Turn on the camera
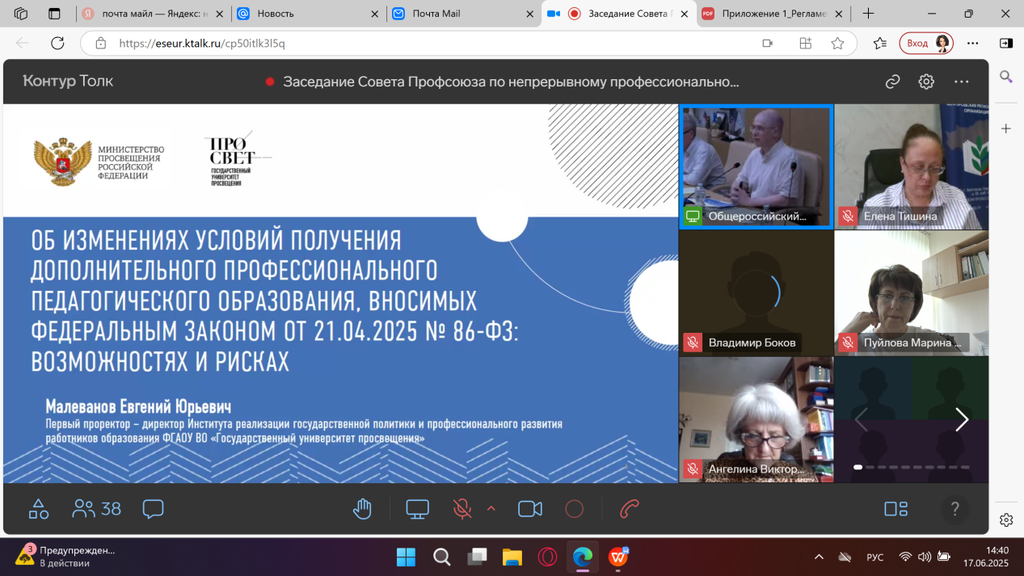 click(x=530, y=509)
